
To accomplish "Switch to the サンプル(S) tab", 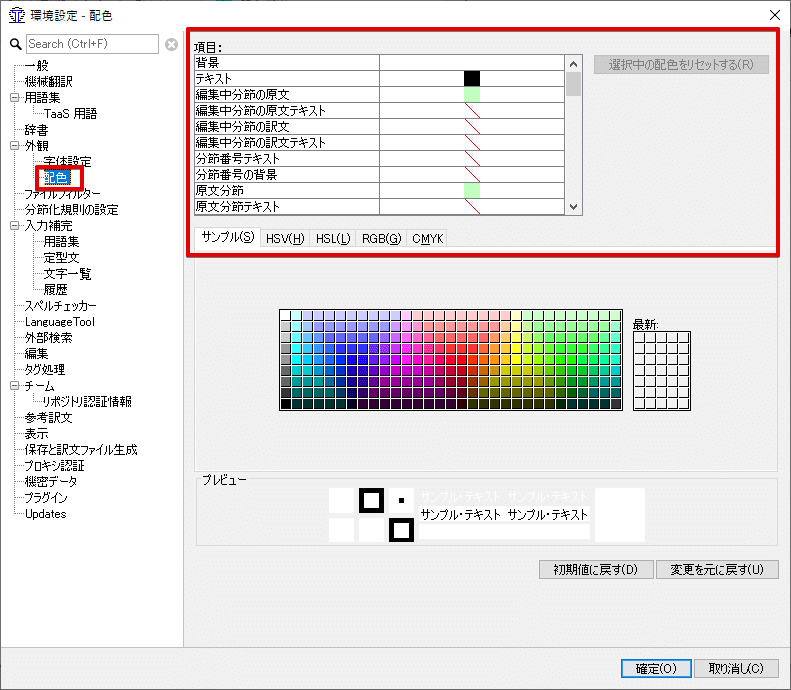I will [x=228, y=237].
